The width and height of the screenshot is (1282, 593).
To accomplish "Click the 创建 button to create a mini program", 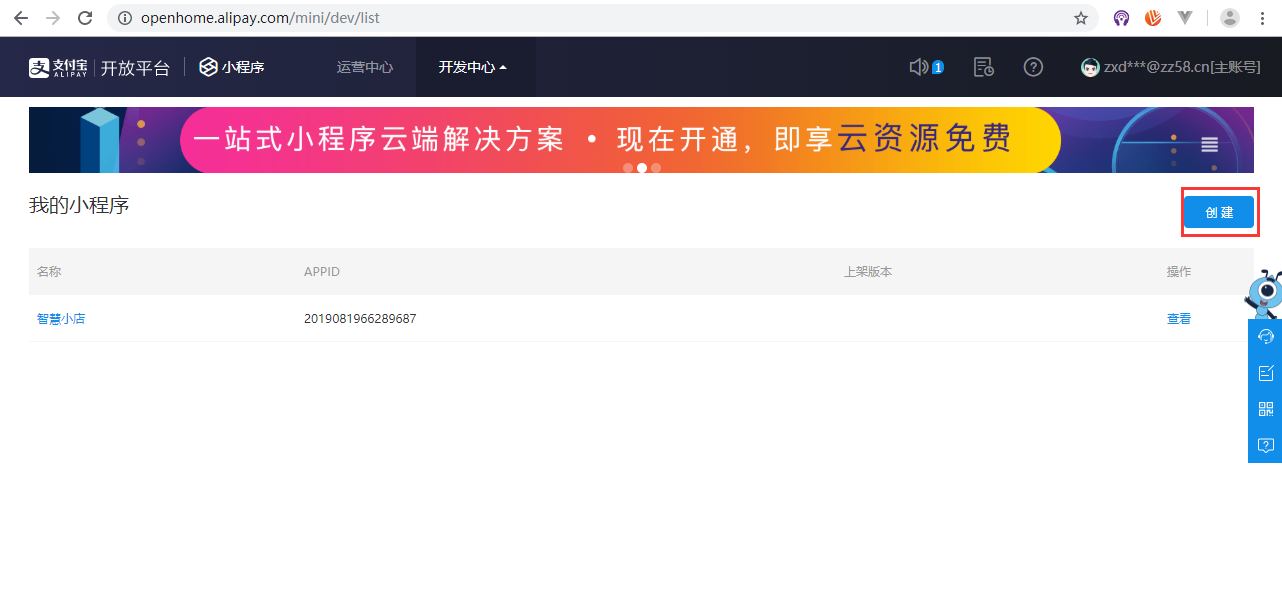I will point(1219,212).
